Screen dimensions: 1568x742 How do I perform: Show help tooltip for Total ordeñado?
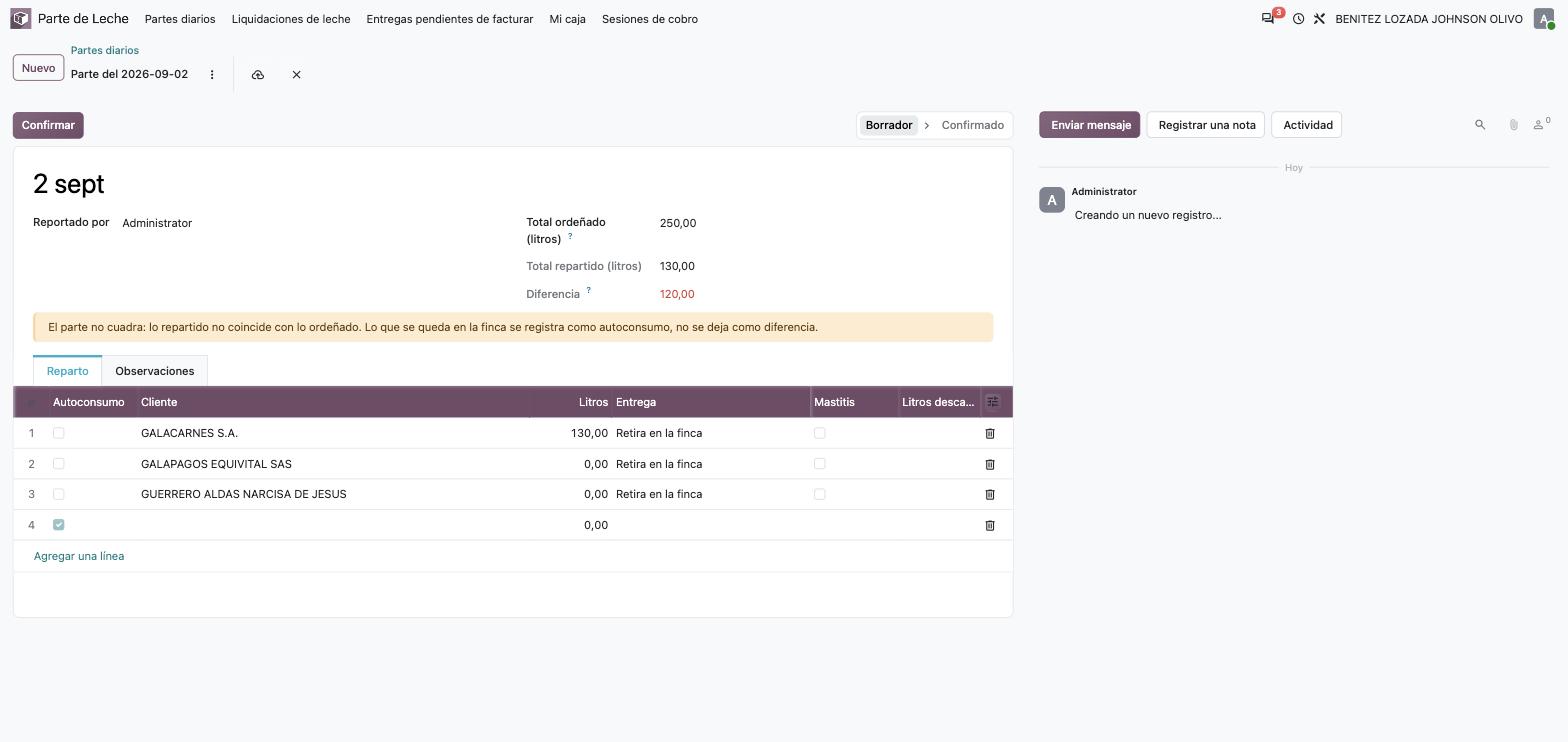coord(570,237)
